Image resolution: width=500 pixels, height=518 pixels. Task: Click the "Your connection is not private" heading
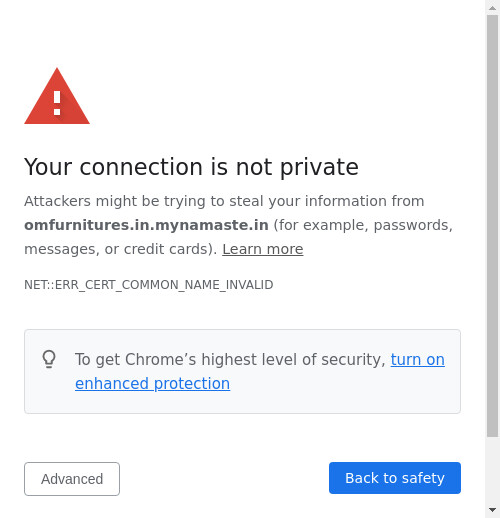point(191,167)
